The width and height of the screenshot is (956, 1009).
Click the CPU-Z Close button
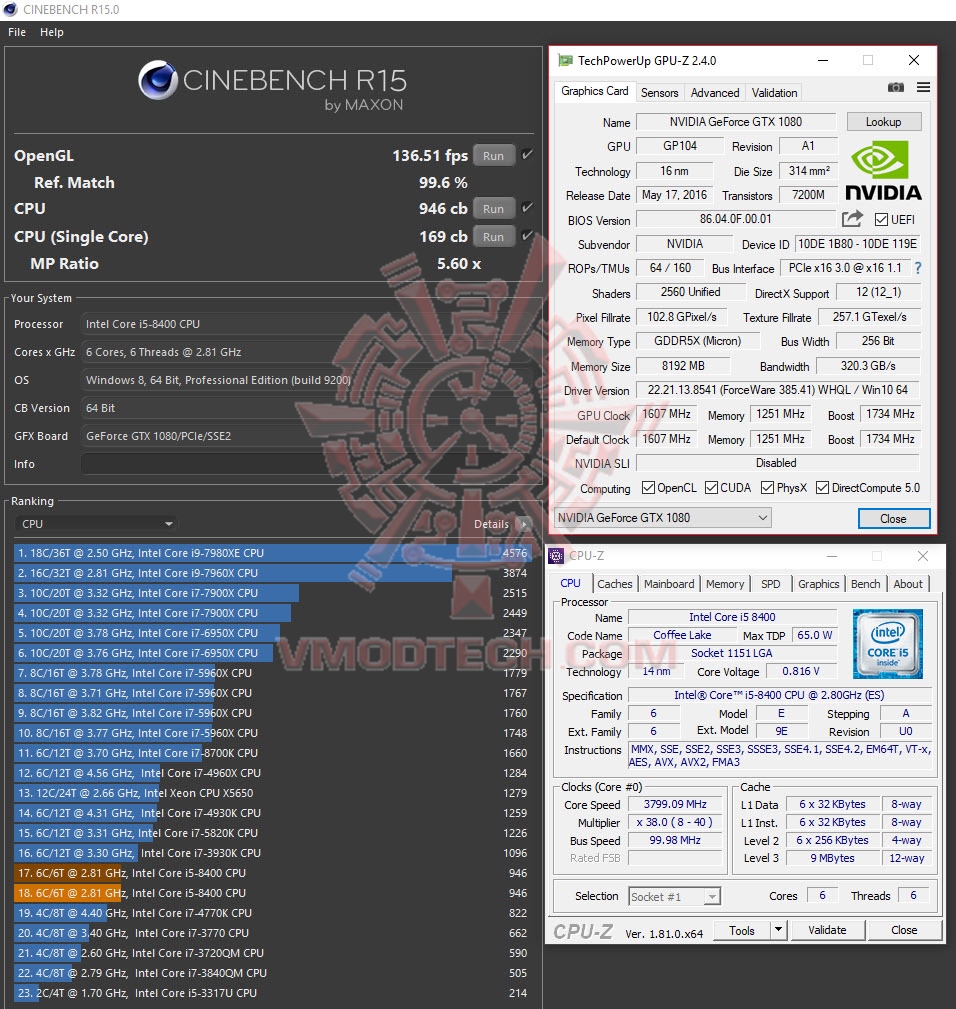click(904, 930)
